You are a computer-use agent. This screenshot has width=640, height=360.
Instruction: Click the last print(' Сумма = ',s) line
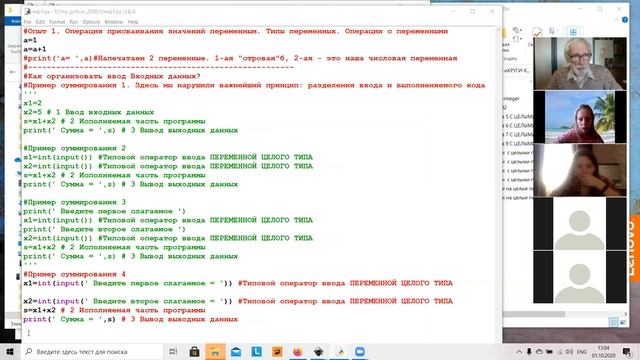coord(131,319)
